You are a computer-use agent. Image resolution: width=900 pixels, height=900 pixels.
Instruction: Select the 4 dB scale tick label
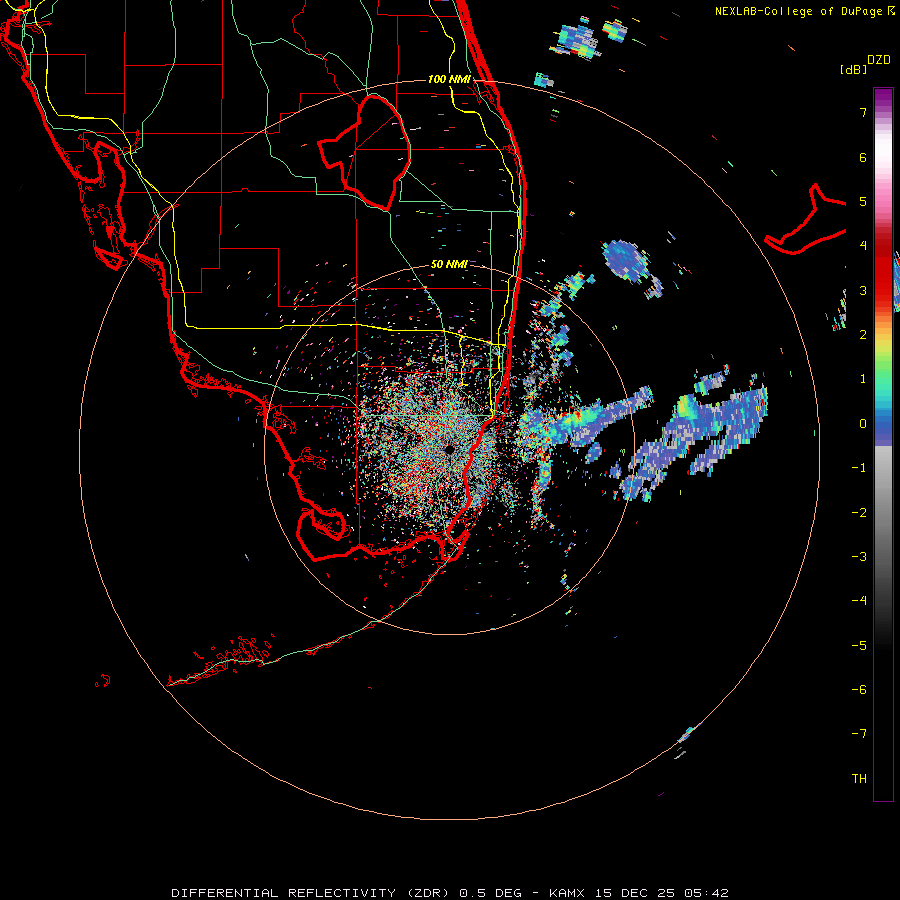coord(863,246)
